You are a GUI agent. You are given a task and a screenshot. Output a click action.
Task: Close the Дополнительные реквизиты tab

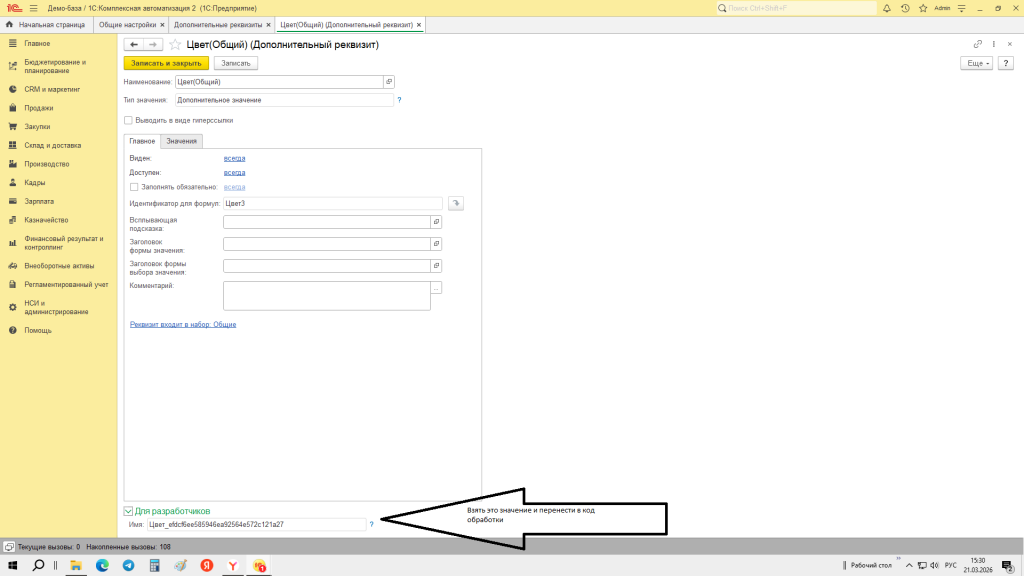(268, 25)
